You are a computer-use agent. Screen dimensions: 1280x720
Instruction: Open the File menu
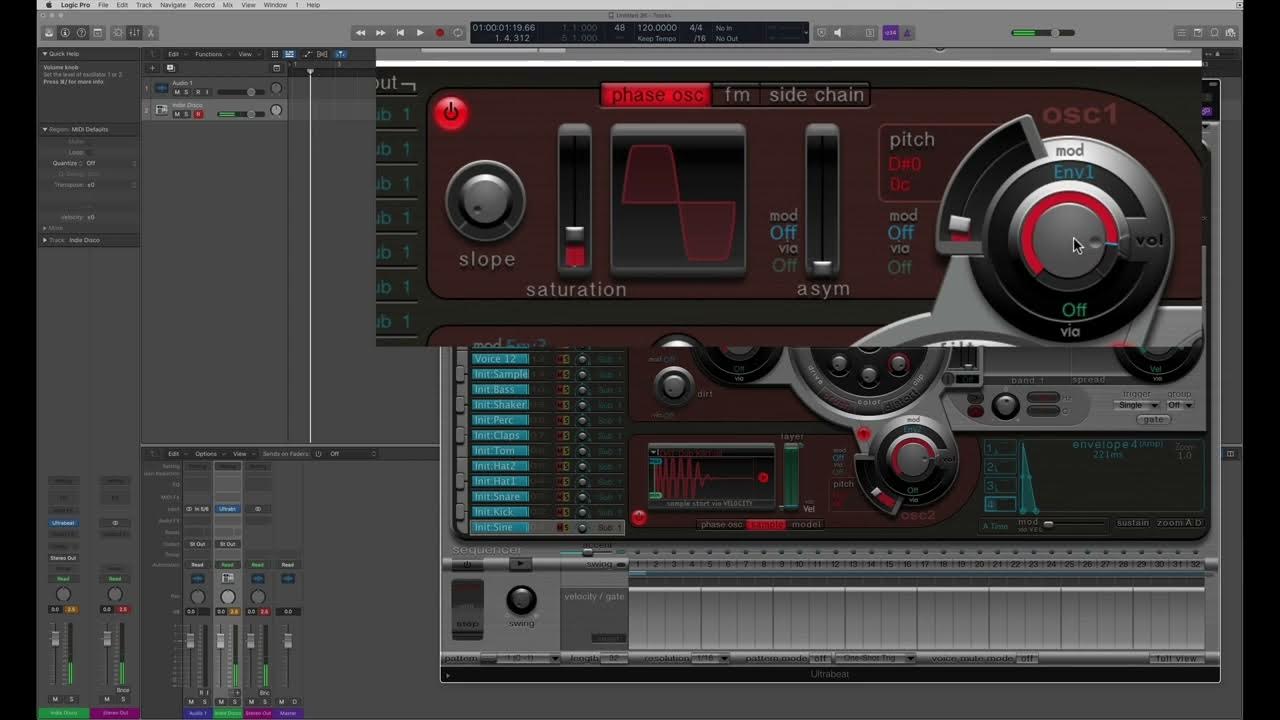103,5
